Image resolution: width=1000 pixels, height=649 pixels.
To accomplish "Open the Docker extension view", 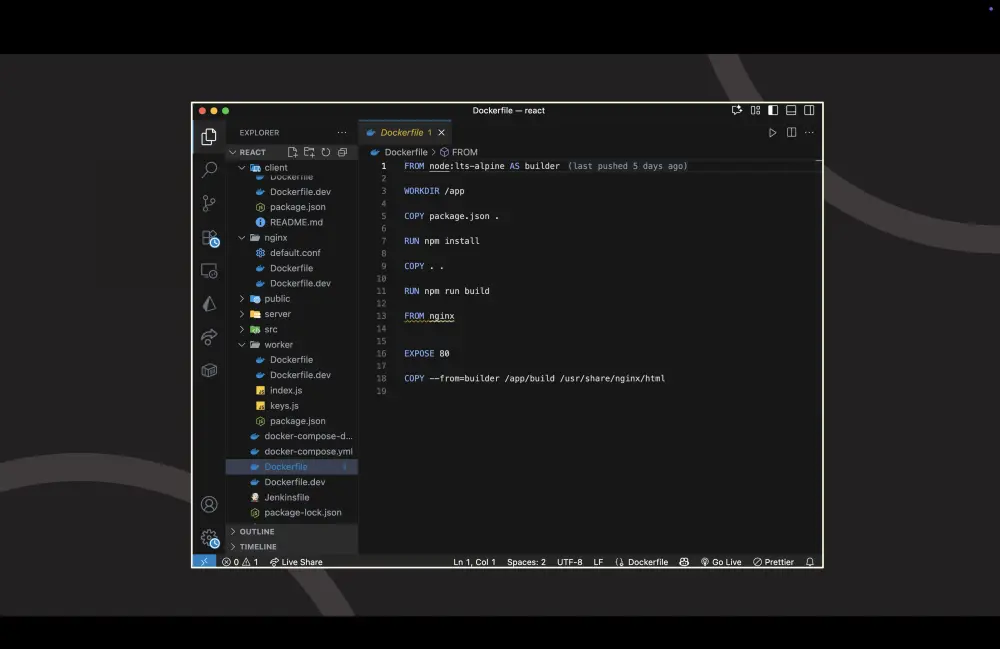I will [208, 369].
